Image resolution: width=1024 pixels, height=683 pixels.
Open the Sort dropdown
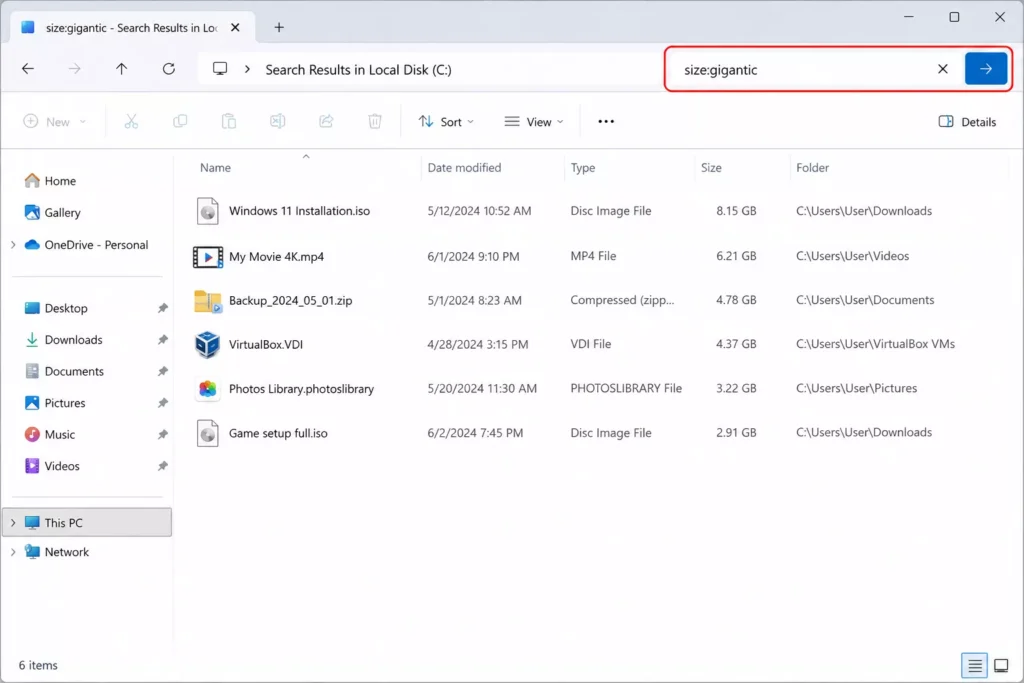tap(446, 121)
